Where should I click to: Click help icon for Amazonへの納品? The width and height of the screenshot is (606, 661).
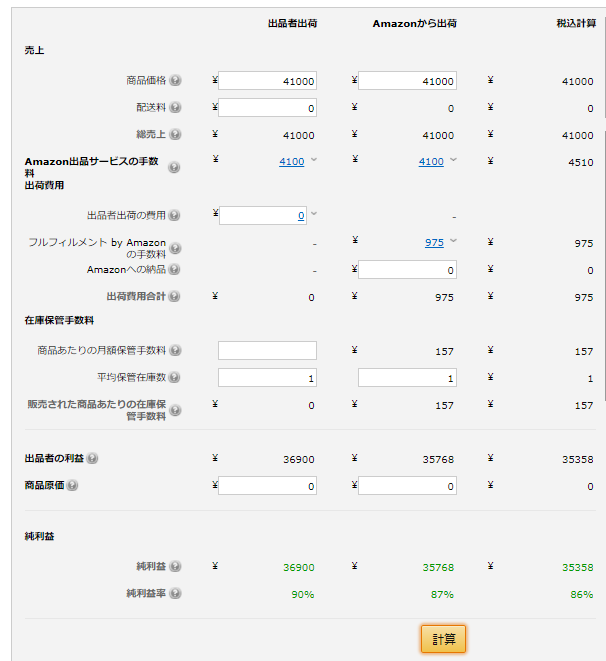click(x=176, y=269)
